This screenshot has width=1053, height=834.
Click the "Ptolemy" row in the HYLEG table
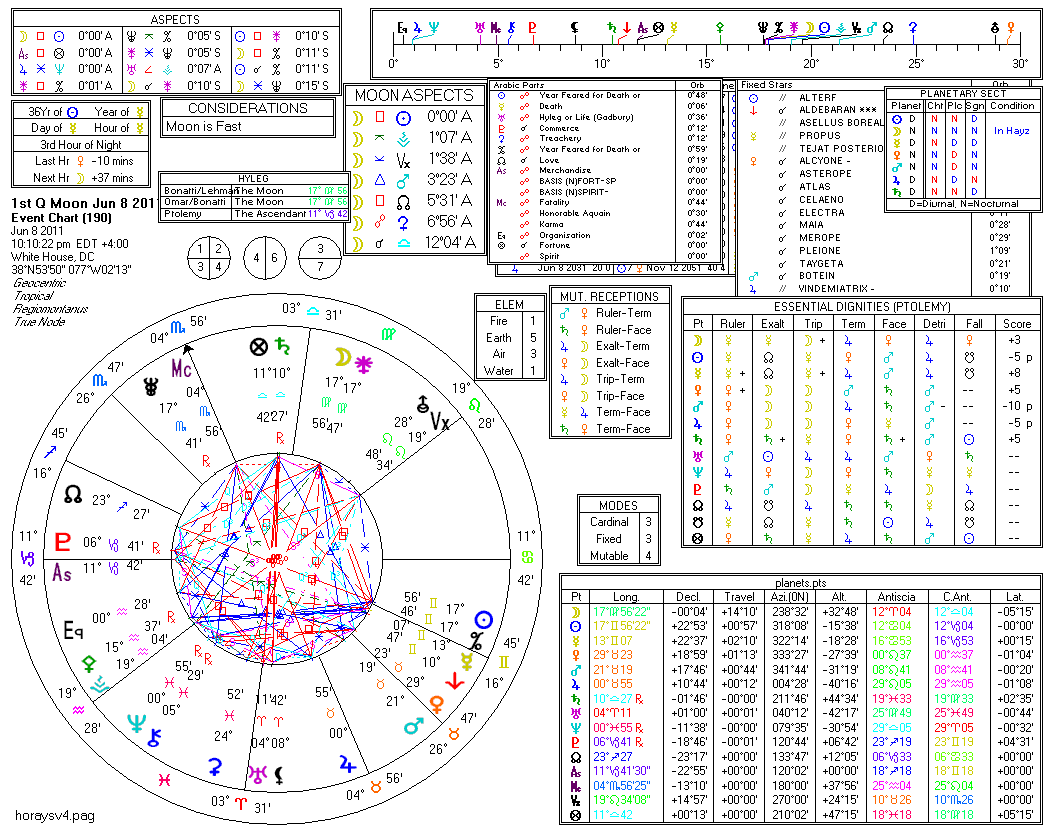[255, 214]
